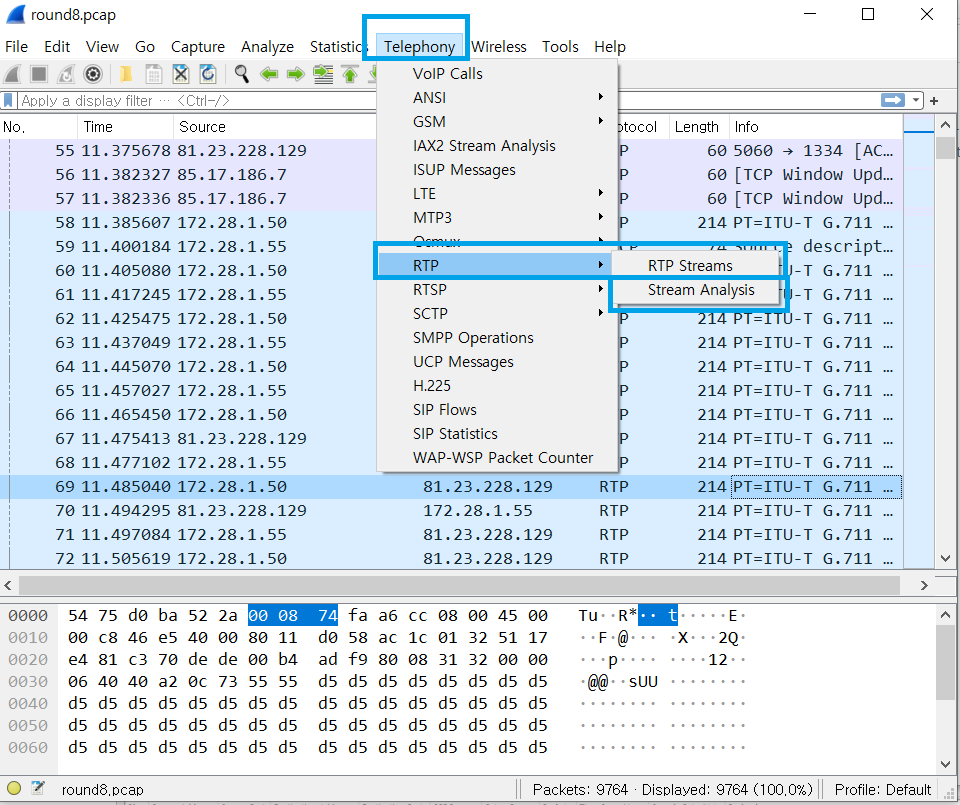The image size is (960, 805).
Task: Open Expert Information via the yellow circle icon
Action: [x=13, y=788]
